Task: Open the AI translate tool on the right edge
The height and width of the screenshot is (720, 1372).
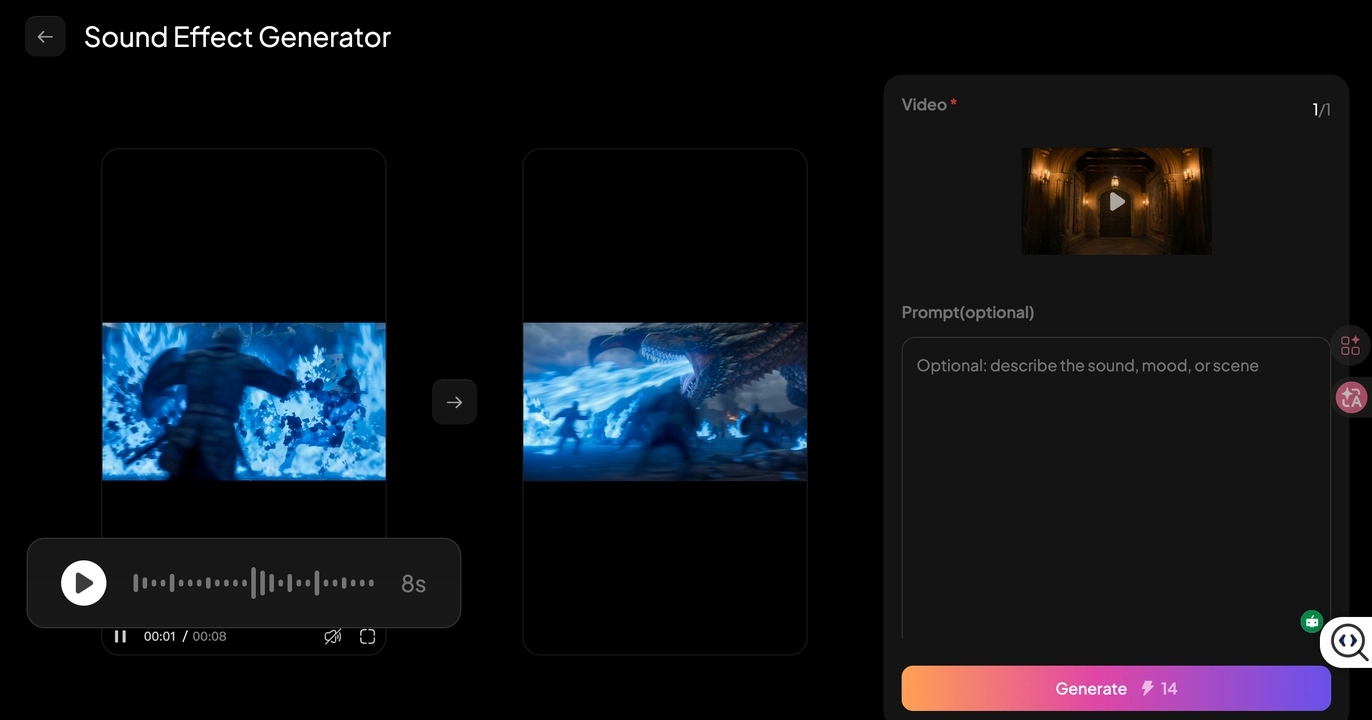Action: pyautogui.click(x=1351, y=397)
